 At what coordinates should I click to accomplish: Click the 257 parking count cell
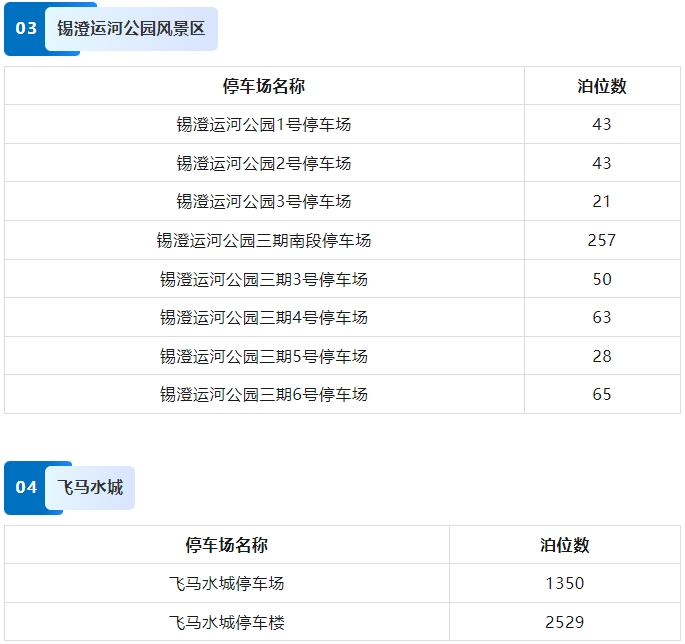[x=602, y=240]
